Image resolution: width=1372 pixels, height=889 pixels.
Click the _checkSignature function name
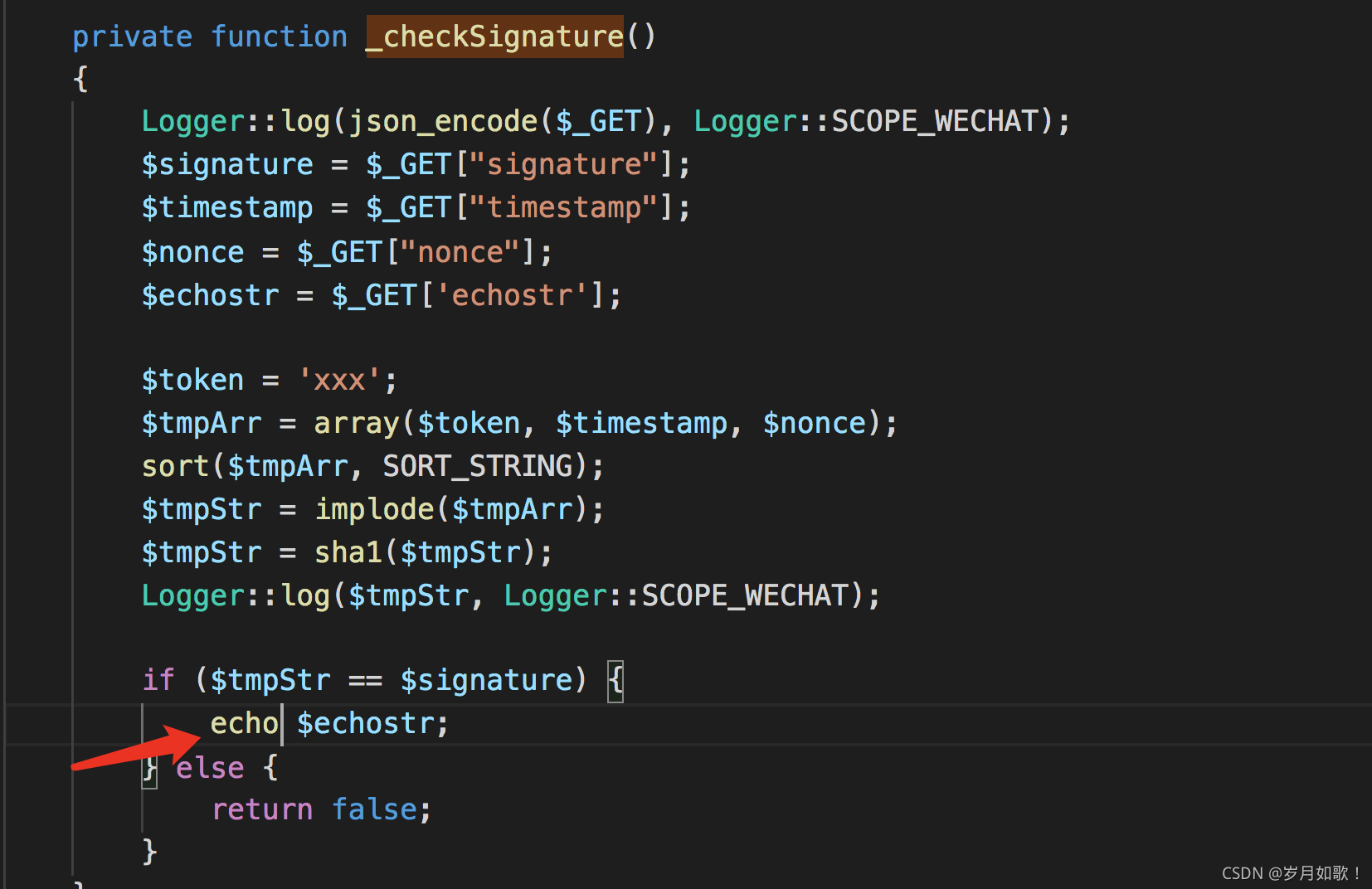(x=494, y=36)
